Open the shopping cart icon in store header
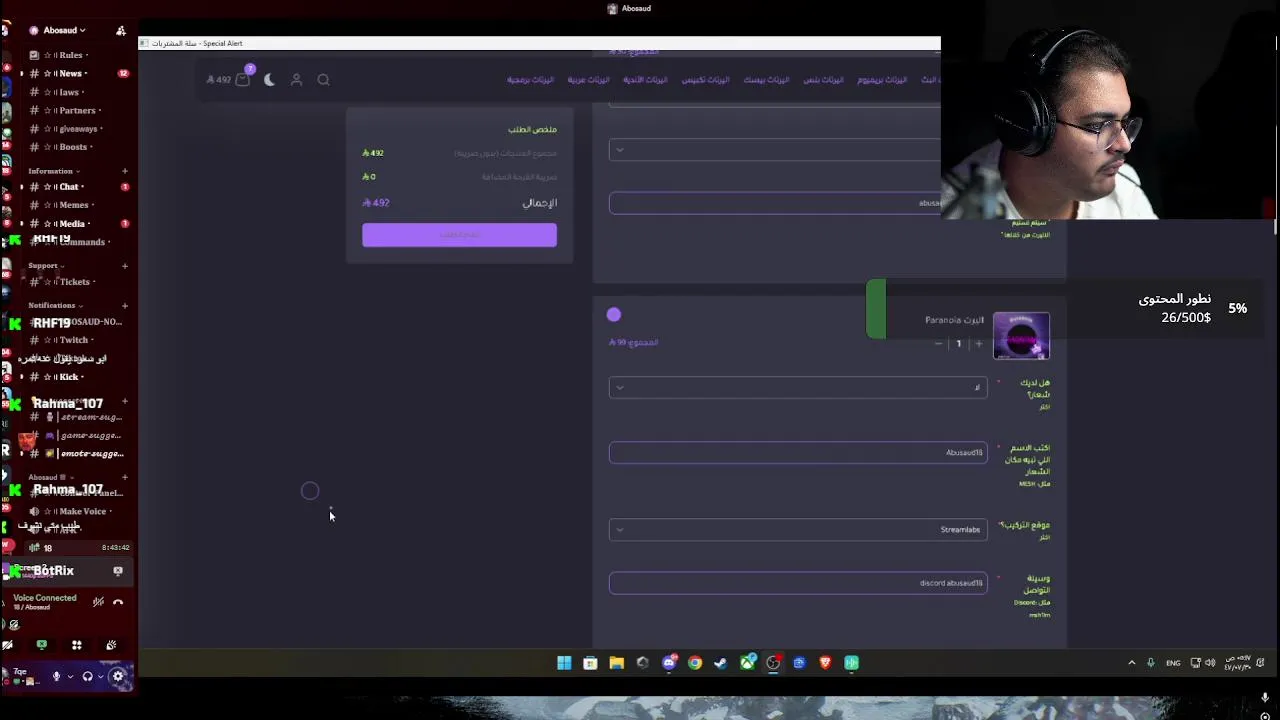Screen dimensions: 1280x720 point(242,79)
